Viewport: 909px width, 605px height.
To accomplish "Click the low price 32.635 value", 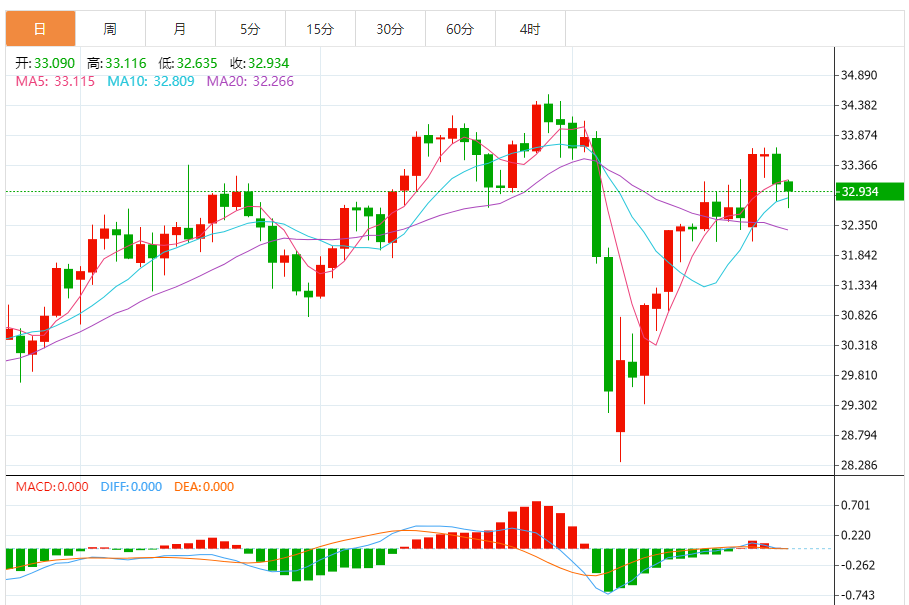I will [x=197, y=63].
